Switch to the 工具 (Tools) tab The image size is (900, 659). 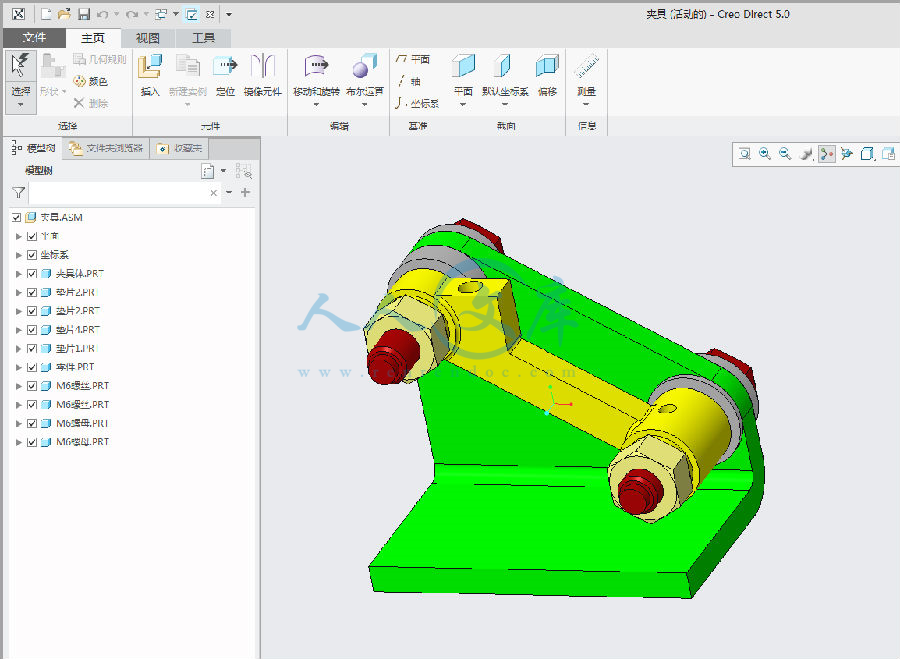[203, 38]
